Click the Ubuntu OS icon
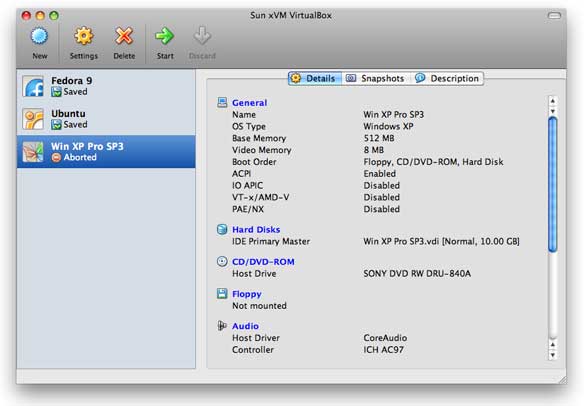Screen dimensions: 584x406 33,119
